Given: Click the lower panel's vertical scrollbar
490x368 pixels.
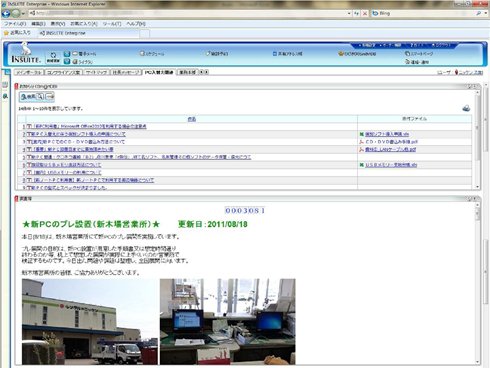Looking at the screenshot, I should (477, 283).
